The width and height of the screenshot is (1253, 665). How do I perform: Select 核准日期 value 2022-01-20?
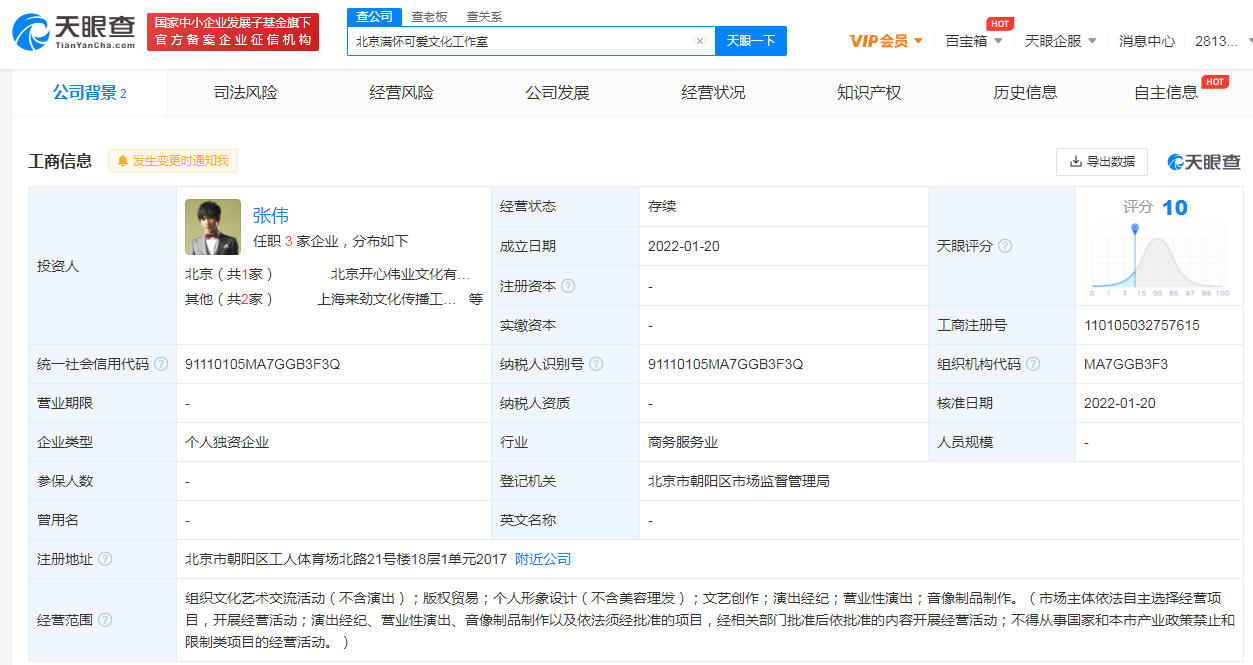pos(1120,403)
